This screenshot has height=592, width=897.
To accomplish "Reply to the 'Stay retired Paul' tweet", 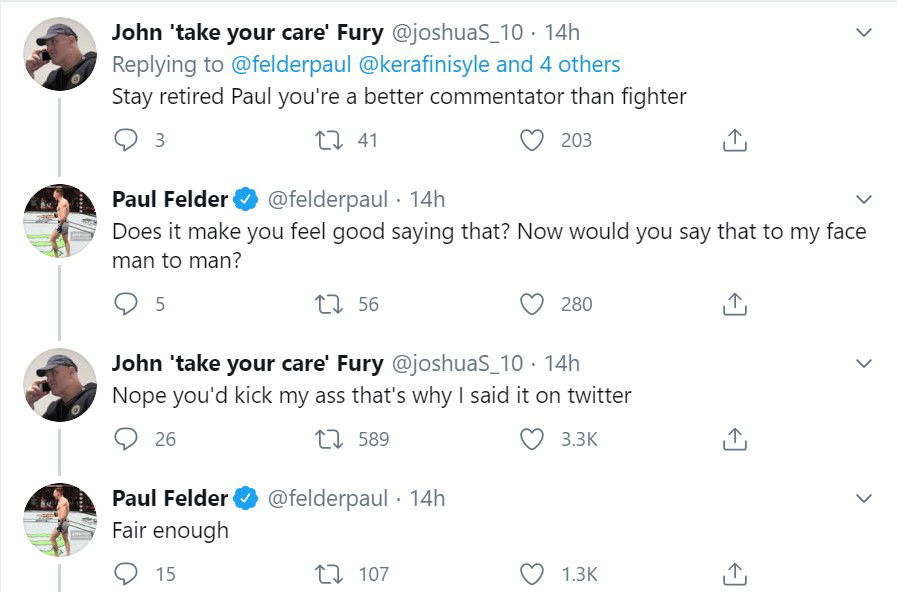I will point(126,141).
